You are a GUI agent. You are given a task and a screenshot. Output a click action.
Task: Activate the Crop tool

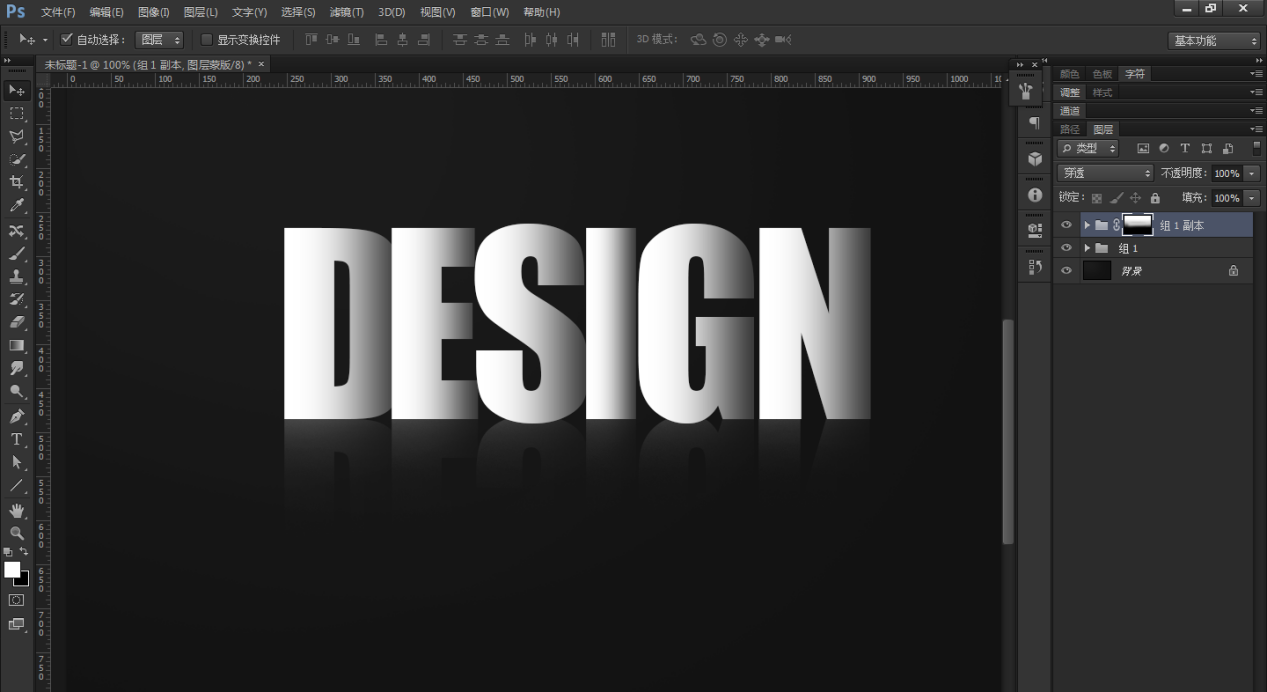(x=17, y=183)
